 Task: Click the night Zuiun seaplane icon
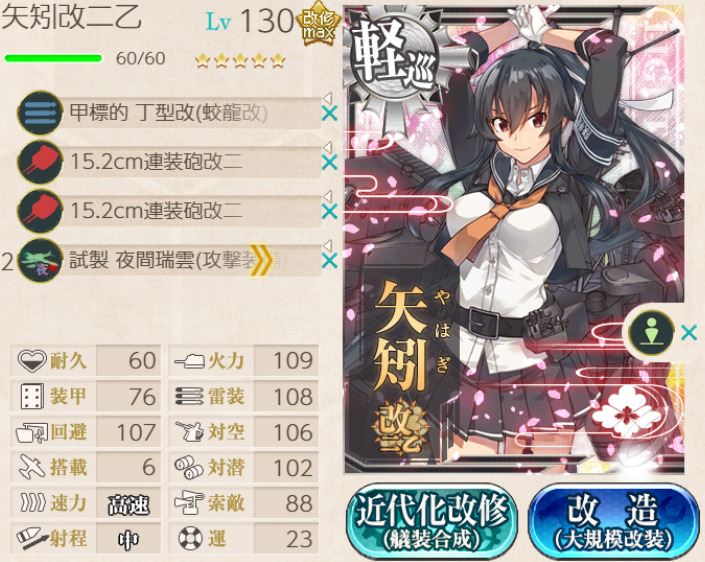40,261
